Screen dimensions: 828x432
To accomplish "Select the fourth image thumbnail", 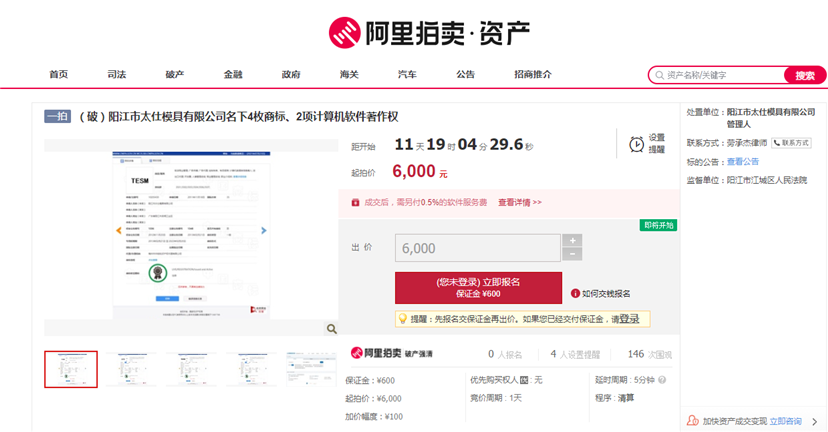I will click(251, 369).
